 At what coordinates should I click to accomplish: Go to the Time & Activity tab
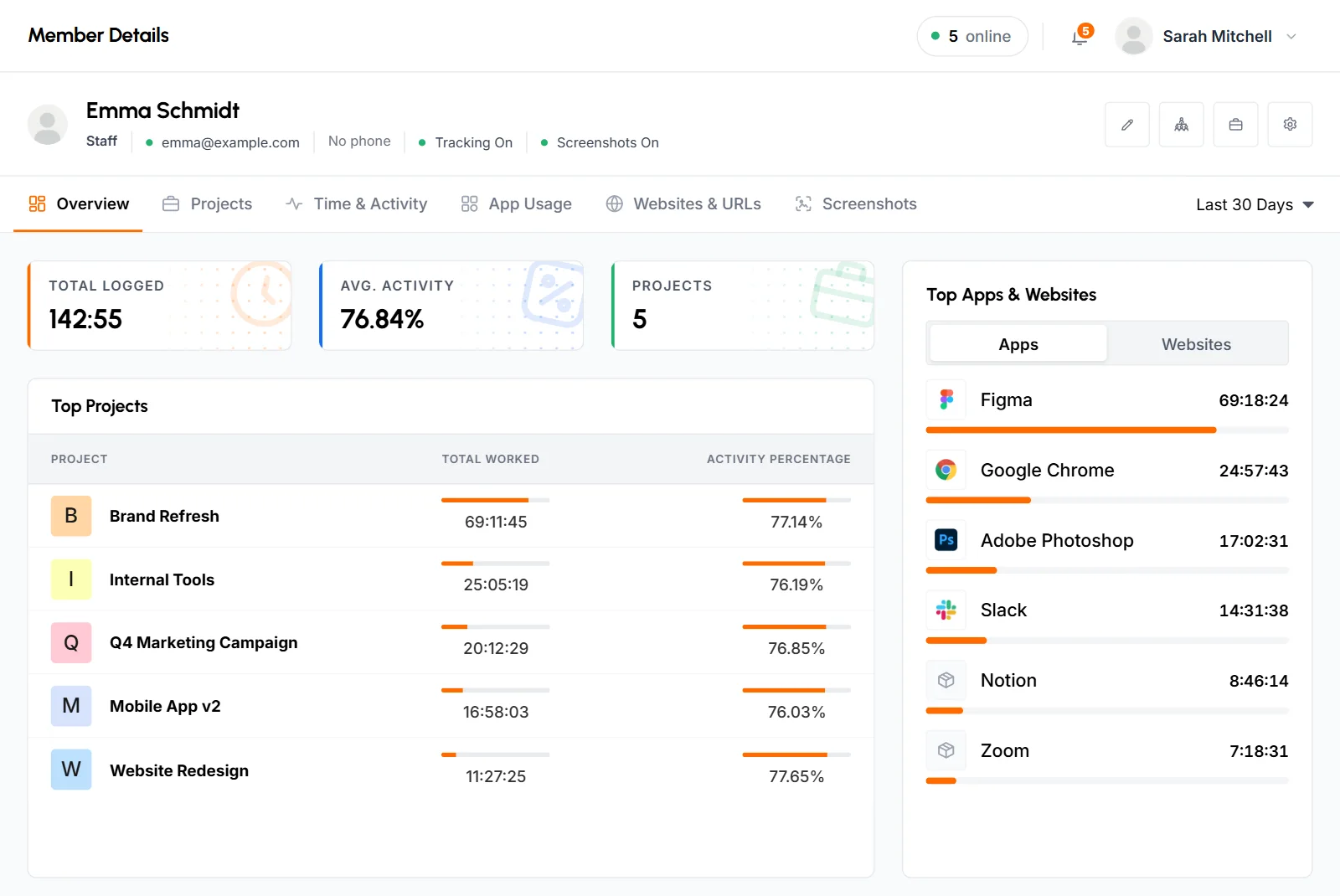coord(357,203)
